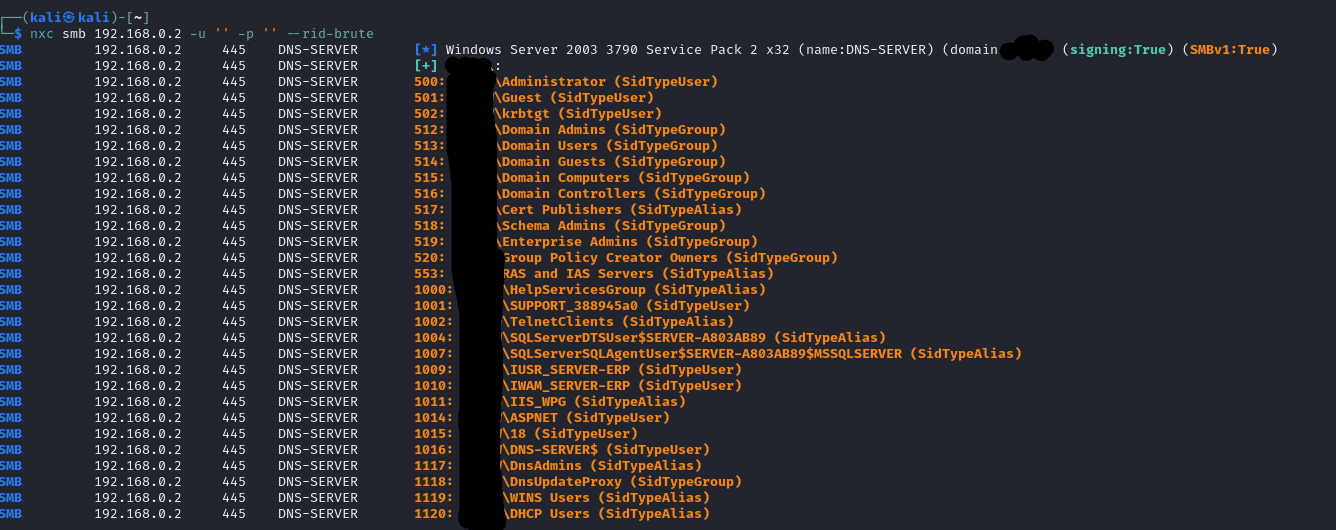Click the Enterprise Admins group entry

(x=629, y=242)
